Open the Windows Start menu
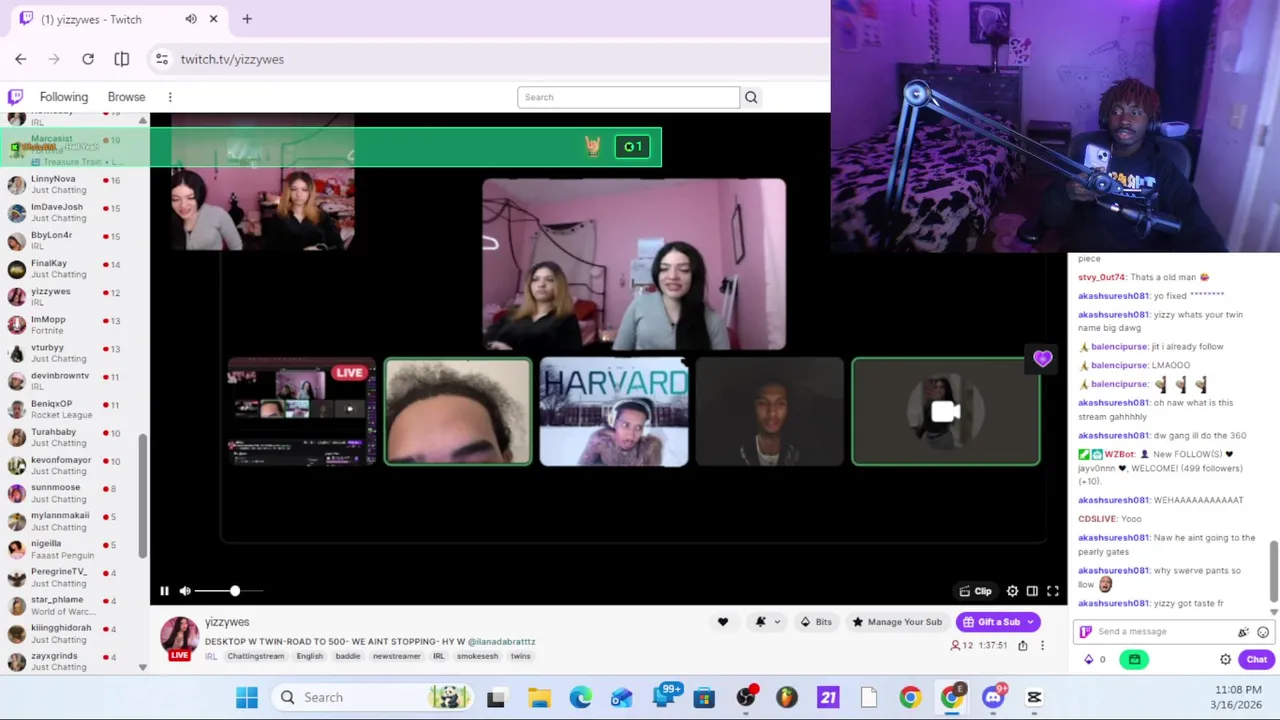1280x720 pixels. click(x=247, y=697)
